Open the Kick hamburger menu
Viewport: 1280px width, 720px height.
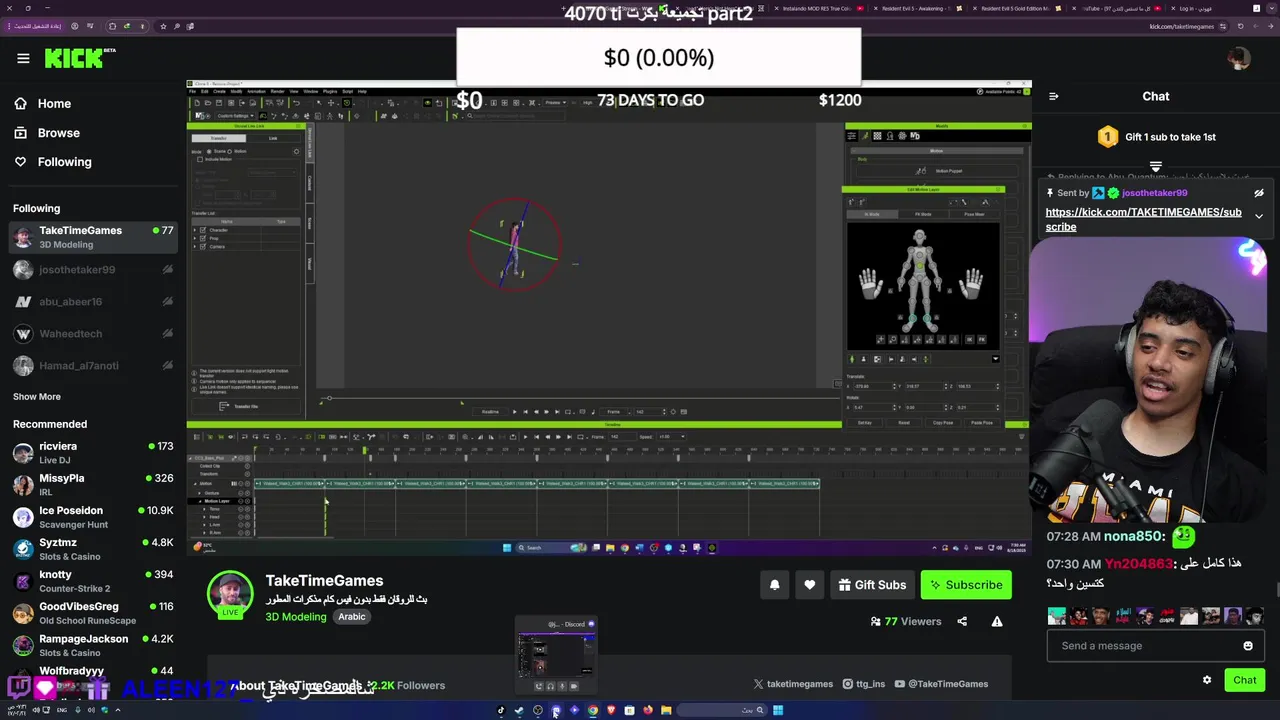(x=23, y=58)
